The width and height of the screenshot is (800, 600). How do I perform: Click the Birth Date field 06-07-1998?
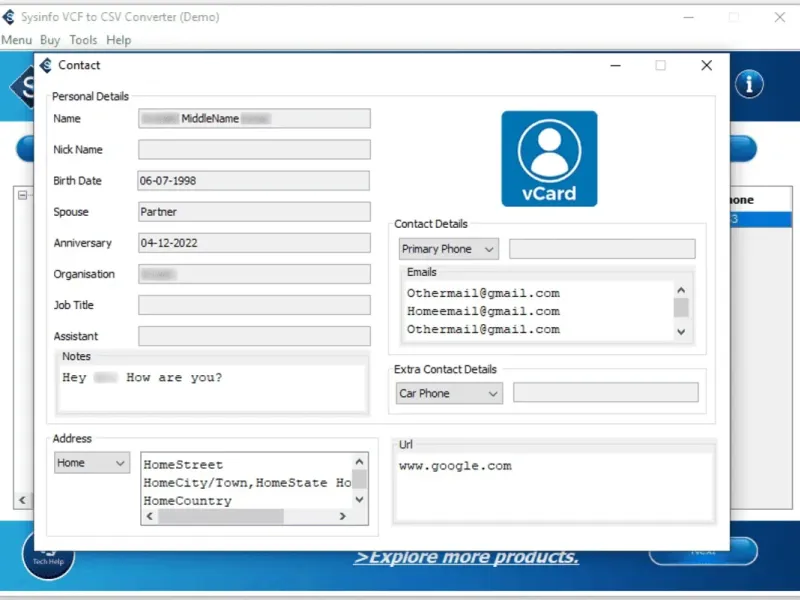coord(254,181)
